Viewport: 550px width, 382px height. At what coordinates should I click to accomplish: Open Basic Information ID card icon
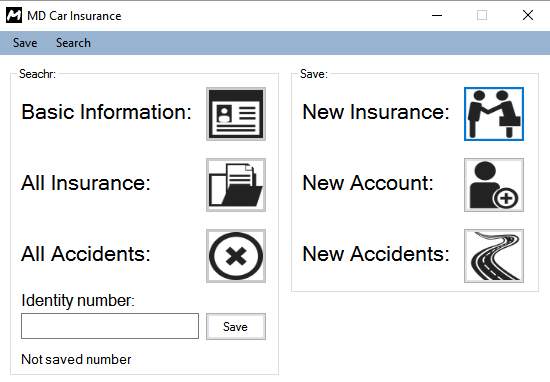(x=236, y=114)
